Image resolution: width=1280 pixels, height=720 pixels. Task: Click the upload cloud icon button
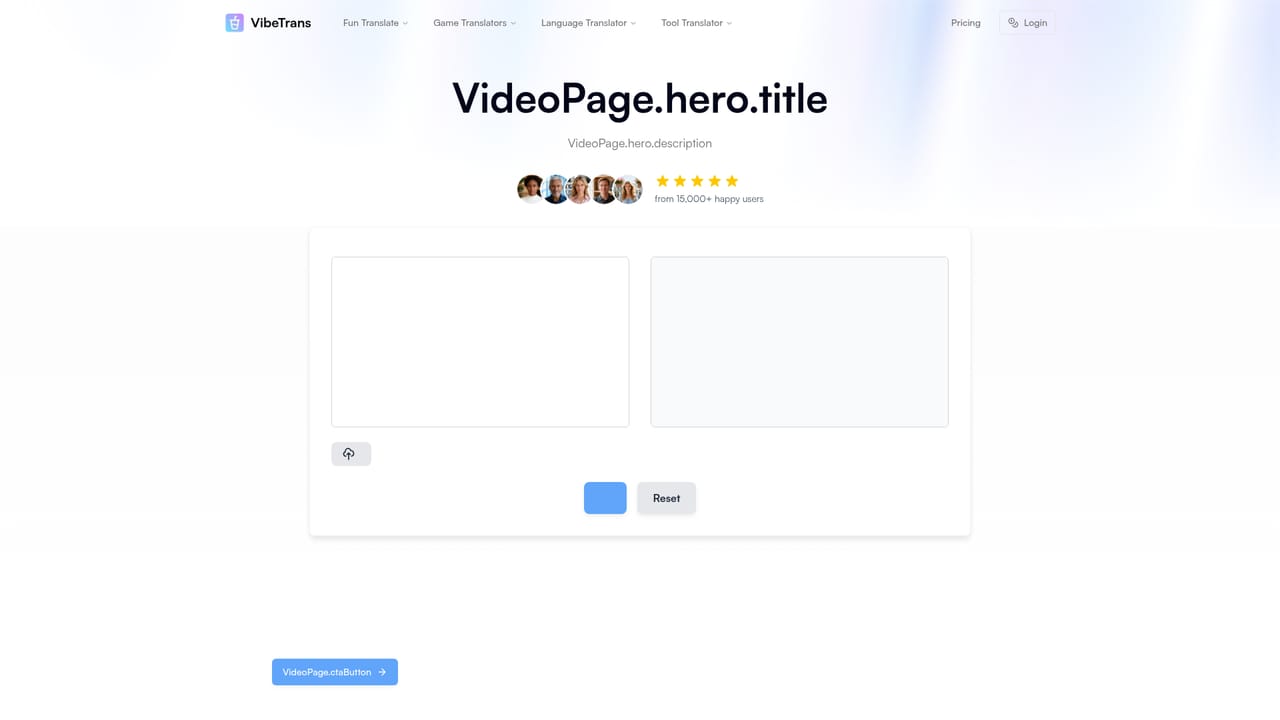(x=351, y=454)
